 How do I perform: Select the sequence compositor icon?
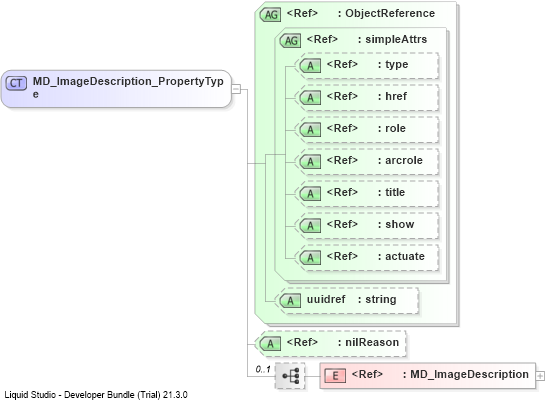pos(290,376)
